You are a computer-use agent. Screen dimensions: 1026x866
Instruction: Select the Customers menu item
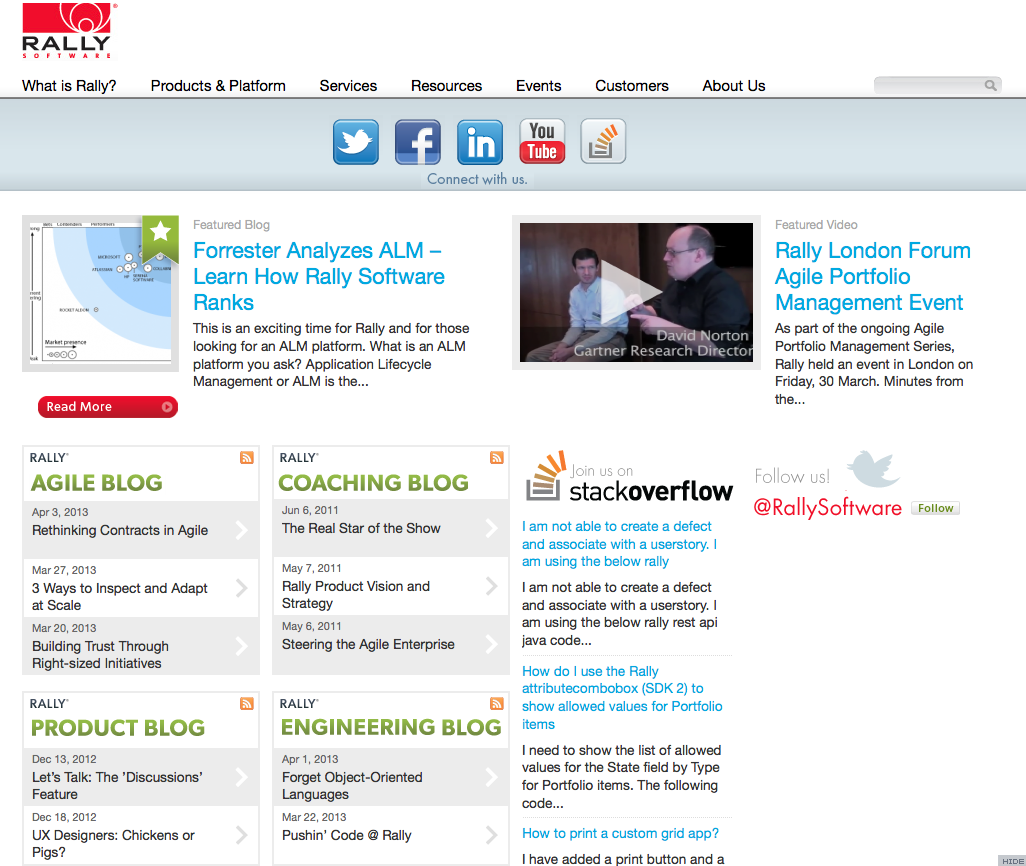point(632,86)
